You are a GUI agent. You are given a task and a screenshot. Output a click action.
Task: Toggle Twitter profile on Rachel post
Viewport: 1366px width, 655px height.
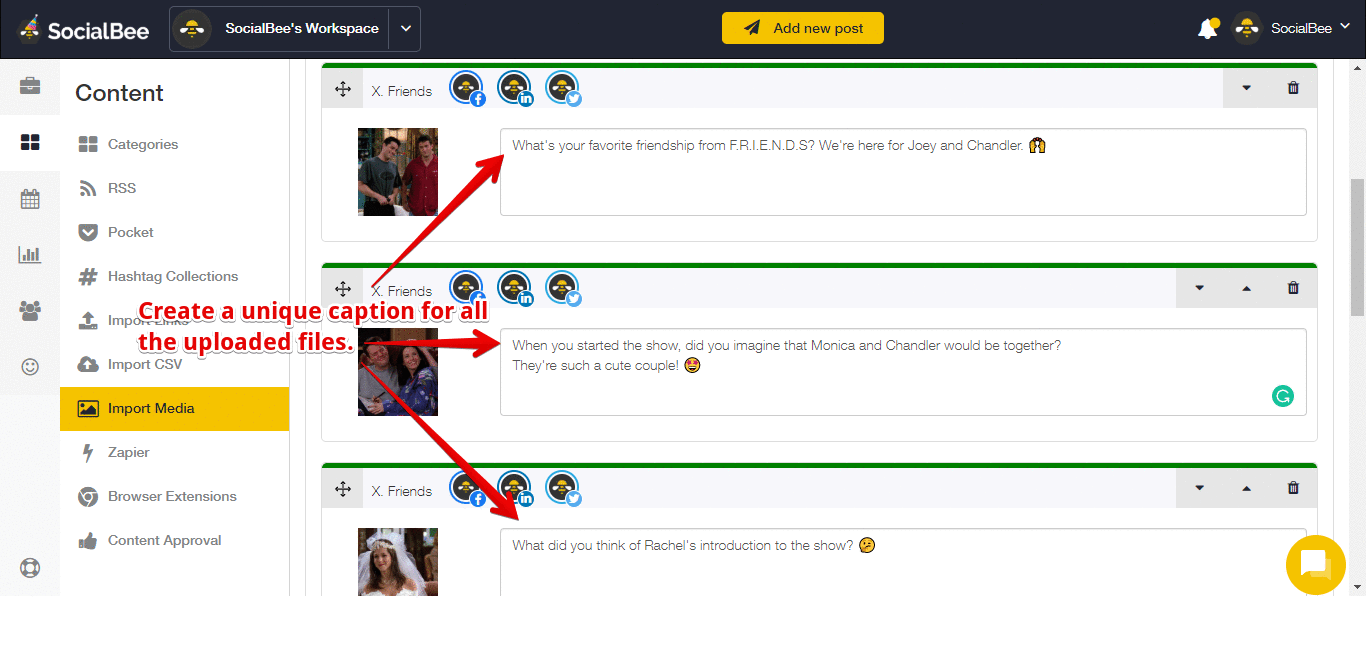click(563, 488)
